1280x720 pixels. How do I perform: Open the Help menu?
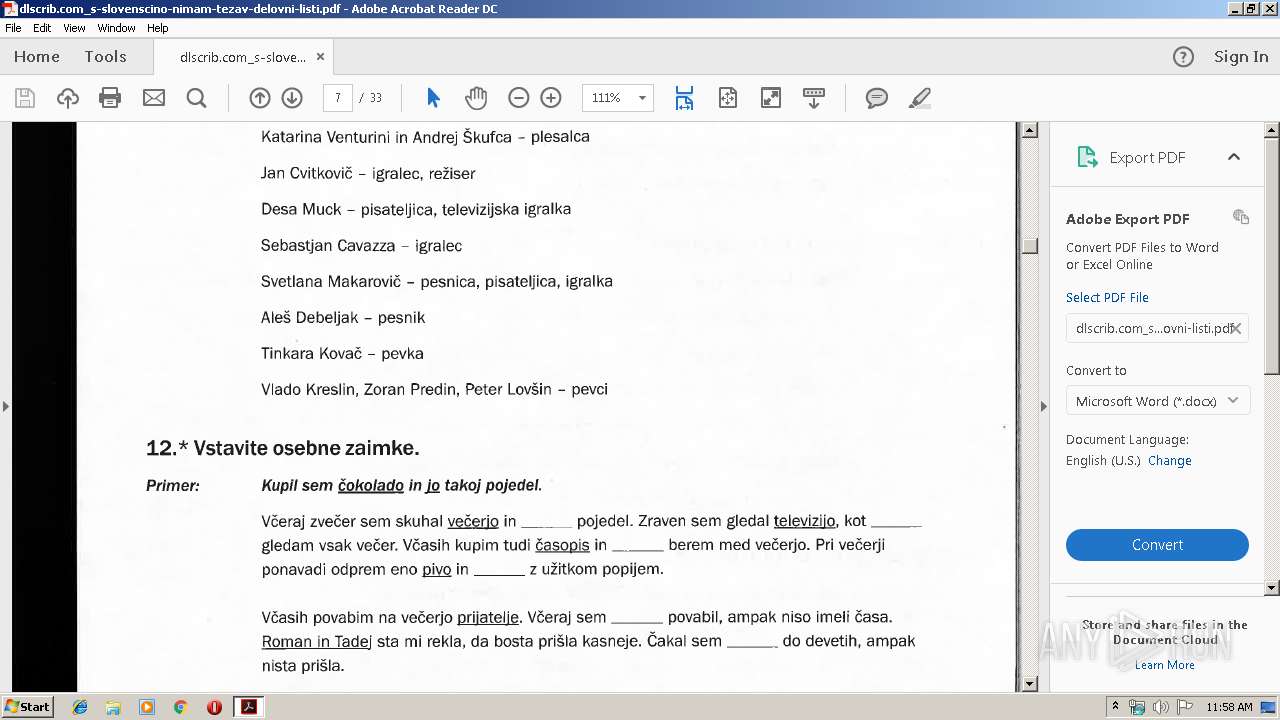click(158, 28)
